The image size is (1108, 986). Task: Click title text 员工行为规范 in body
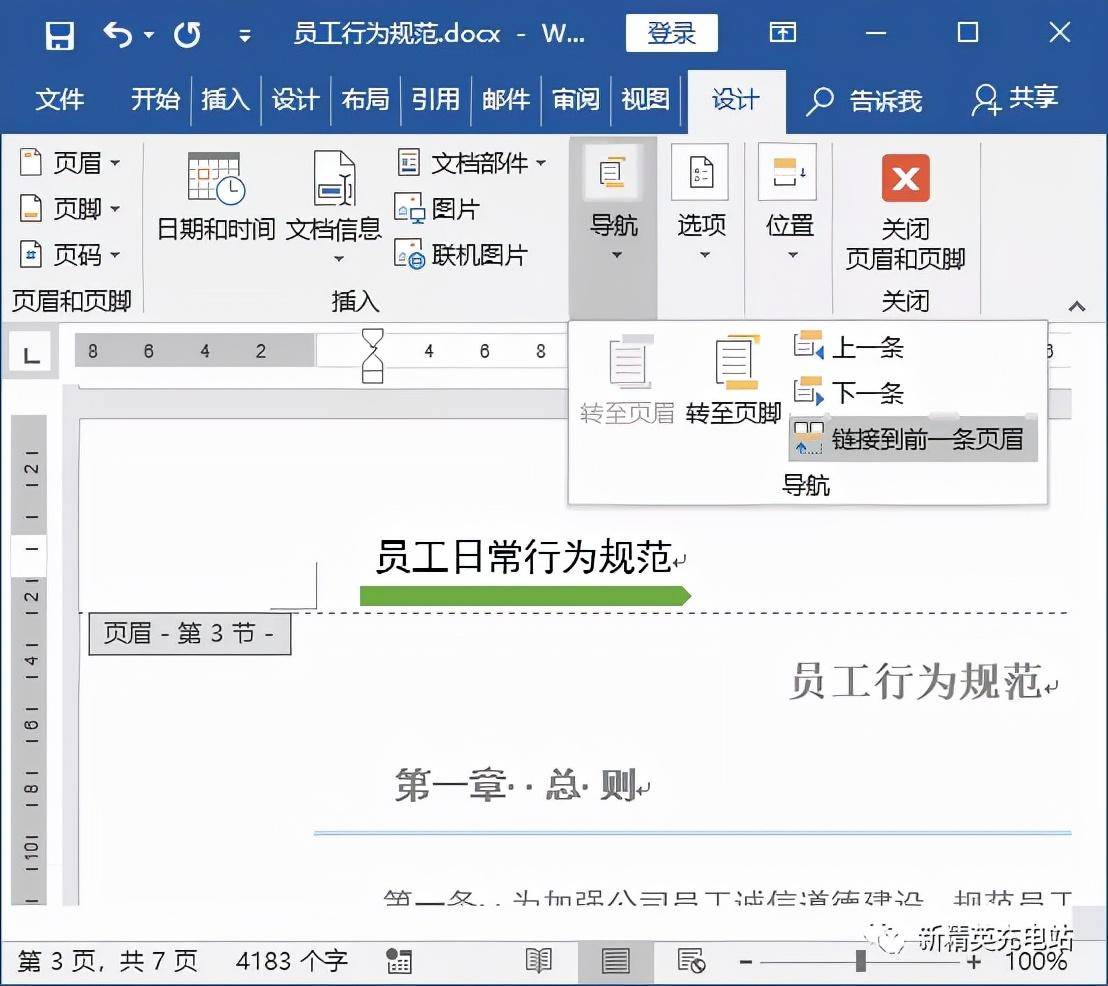915,681
